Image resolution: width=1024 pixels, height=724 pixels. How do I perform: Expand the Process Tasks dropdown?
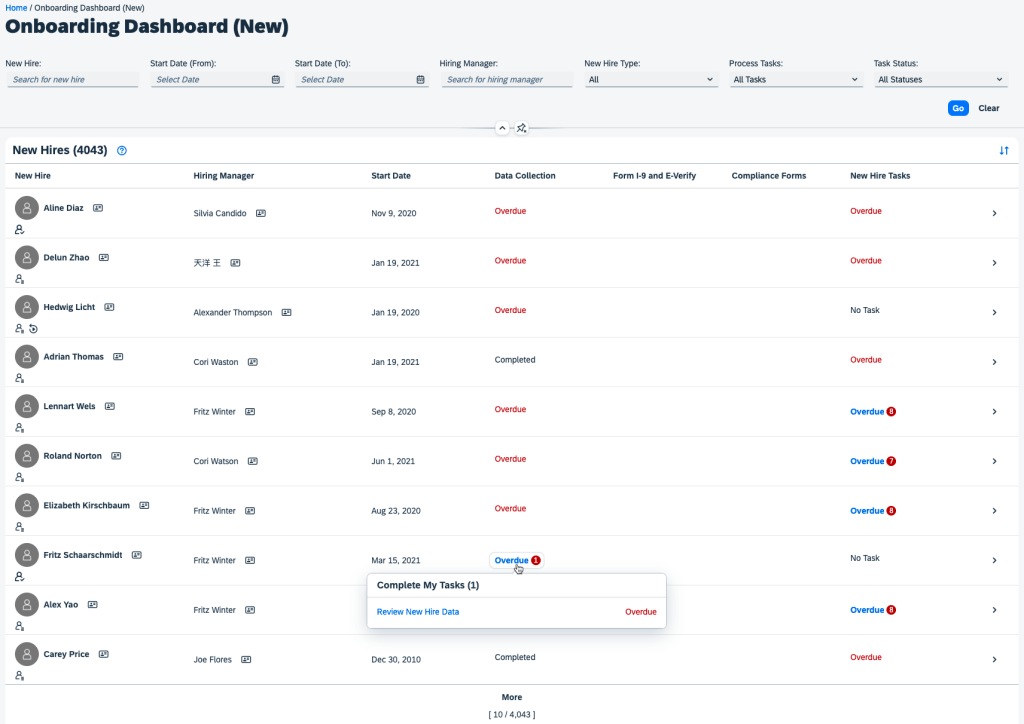796,80
